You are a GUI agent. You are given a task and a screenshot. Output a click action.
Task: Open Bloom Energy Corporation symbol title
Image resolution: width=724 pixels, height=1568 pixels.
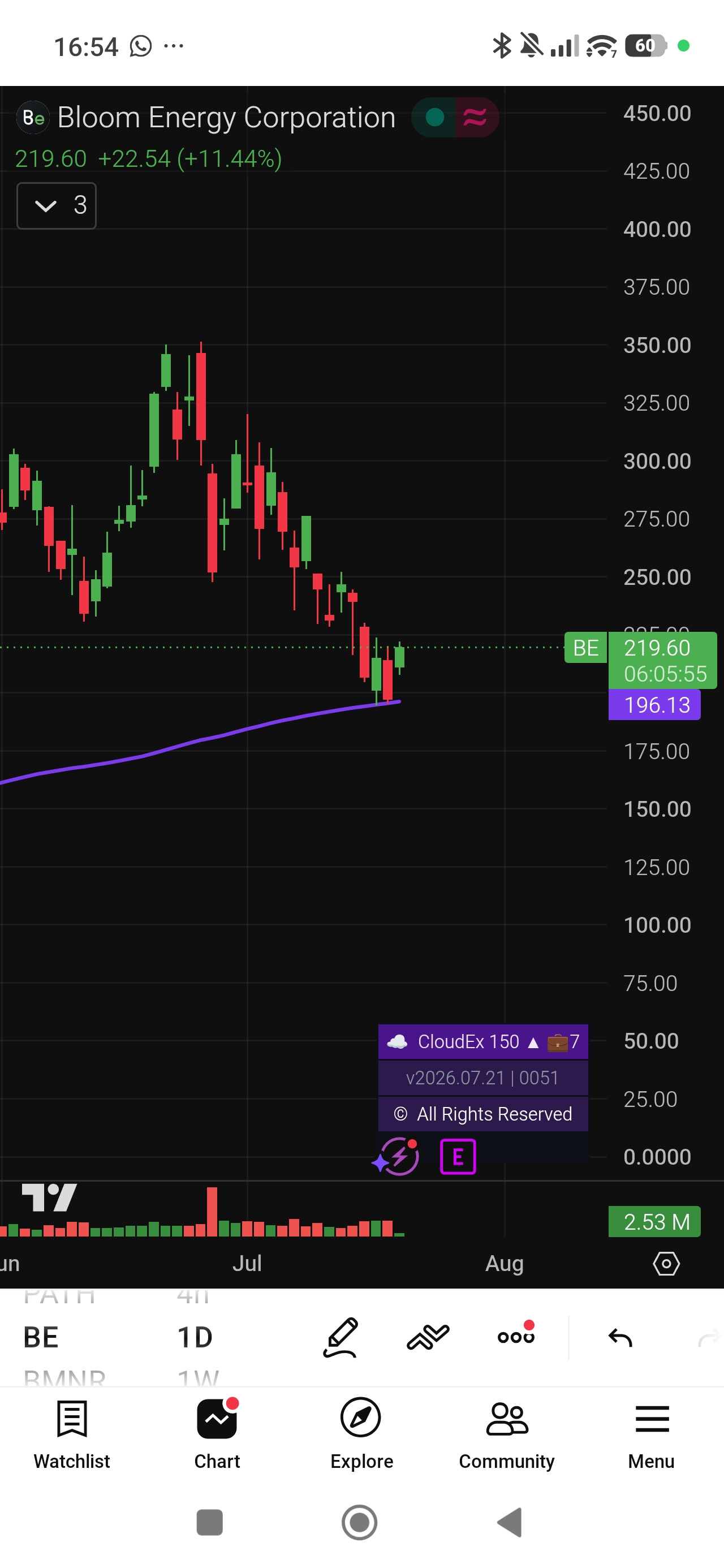click(226, 117)
